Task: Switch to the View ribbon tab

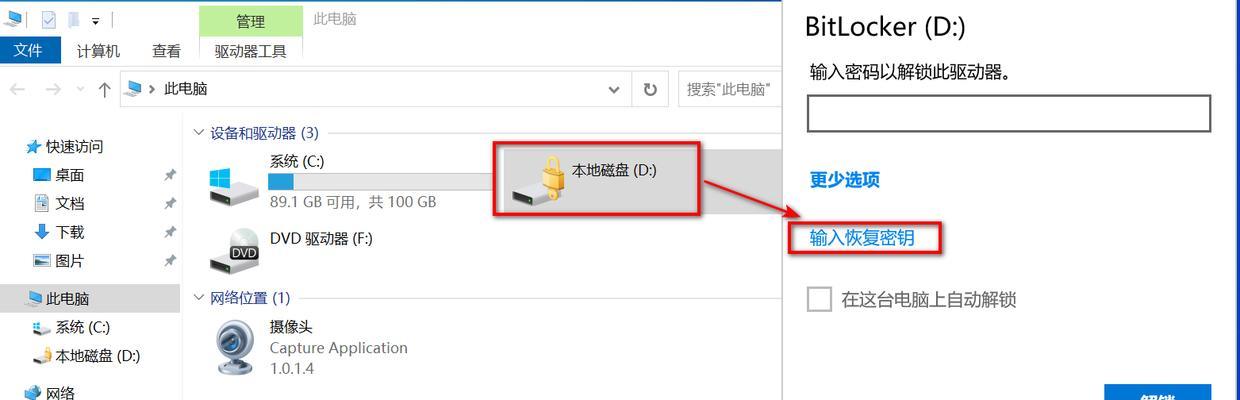Action: pyautogui.click(x=167, y=50)
